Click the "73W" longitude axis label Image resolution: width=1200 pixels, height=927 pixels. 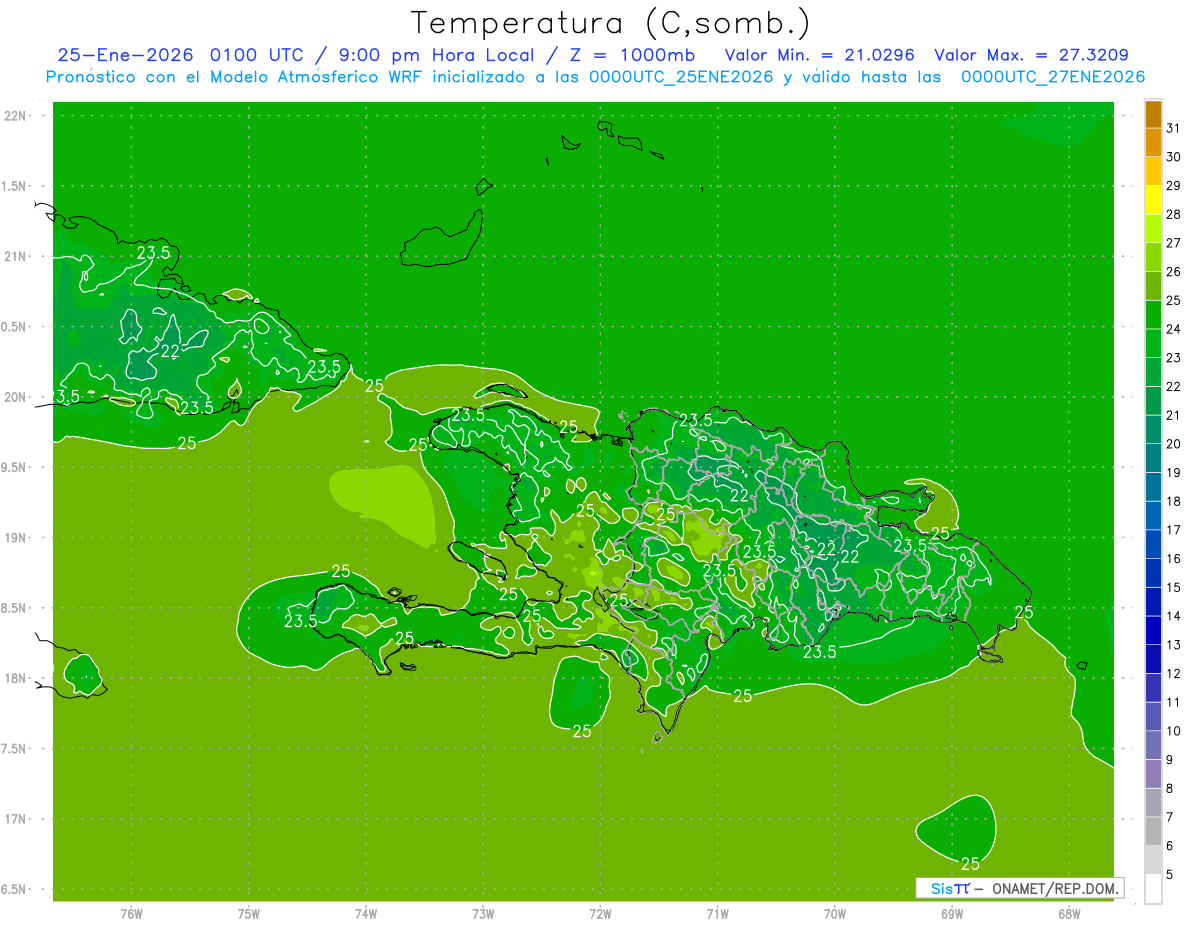(483, 913)
